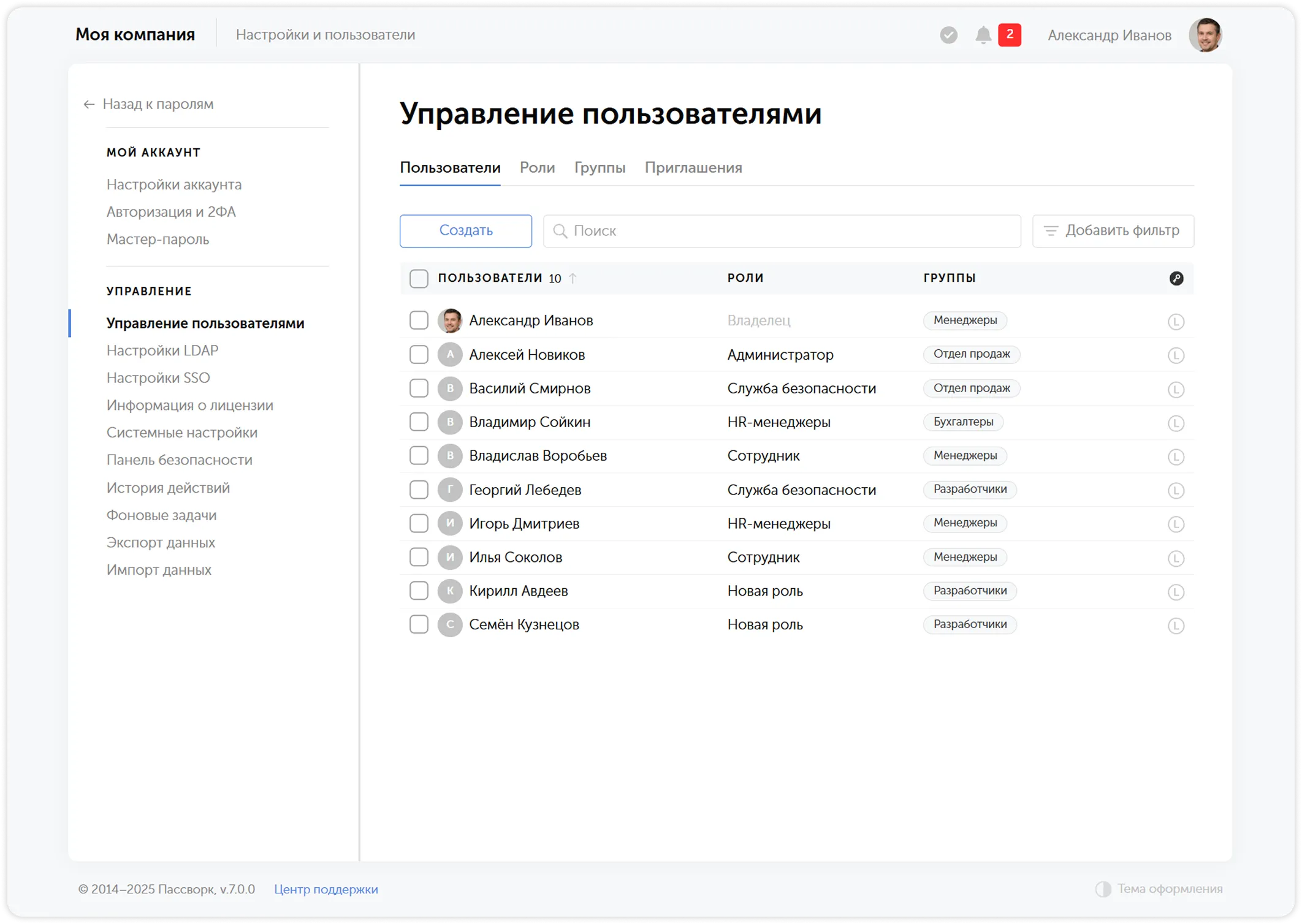Image resolution: width=1302 pixels, height=924 pixels.
Task: Click the back arrow next to Назад к паролям
Action: [89, 104]
